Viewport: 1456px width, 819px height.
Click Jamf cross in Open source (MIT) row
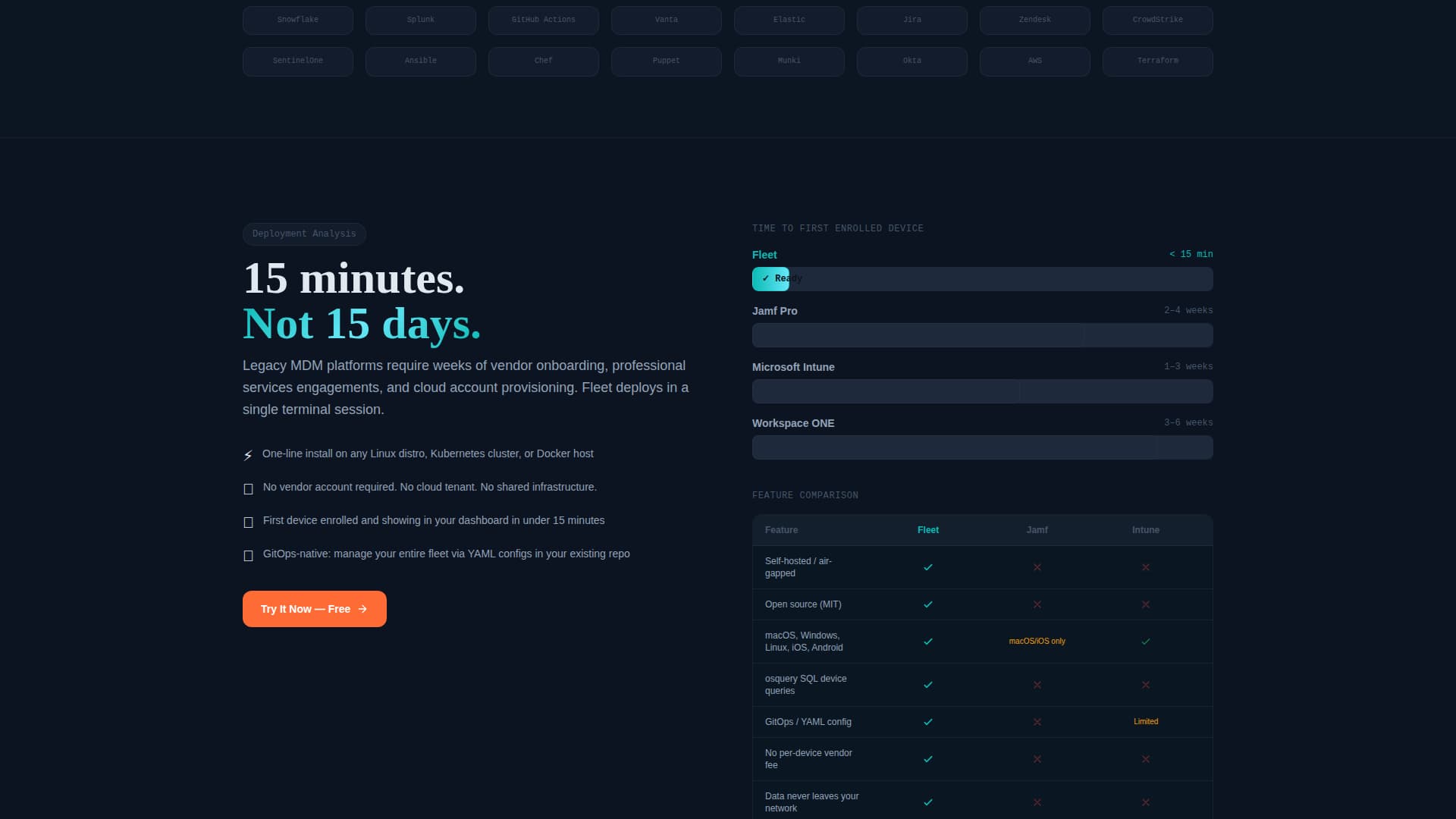coord(1037,604)
